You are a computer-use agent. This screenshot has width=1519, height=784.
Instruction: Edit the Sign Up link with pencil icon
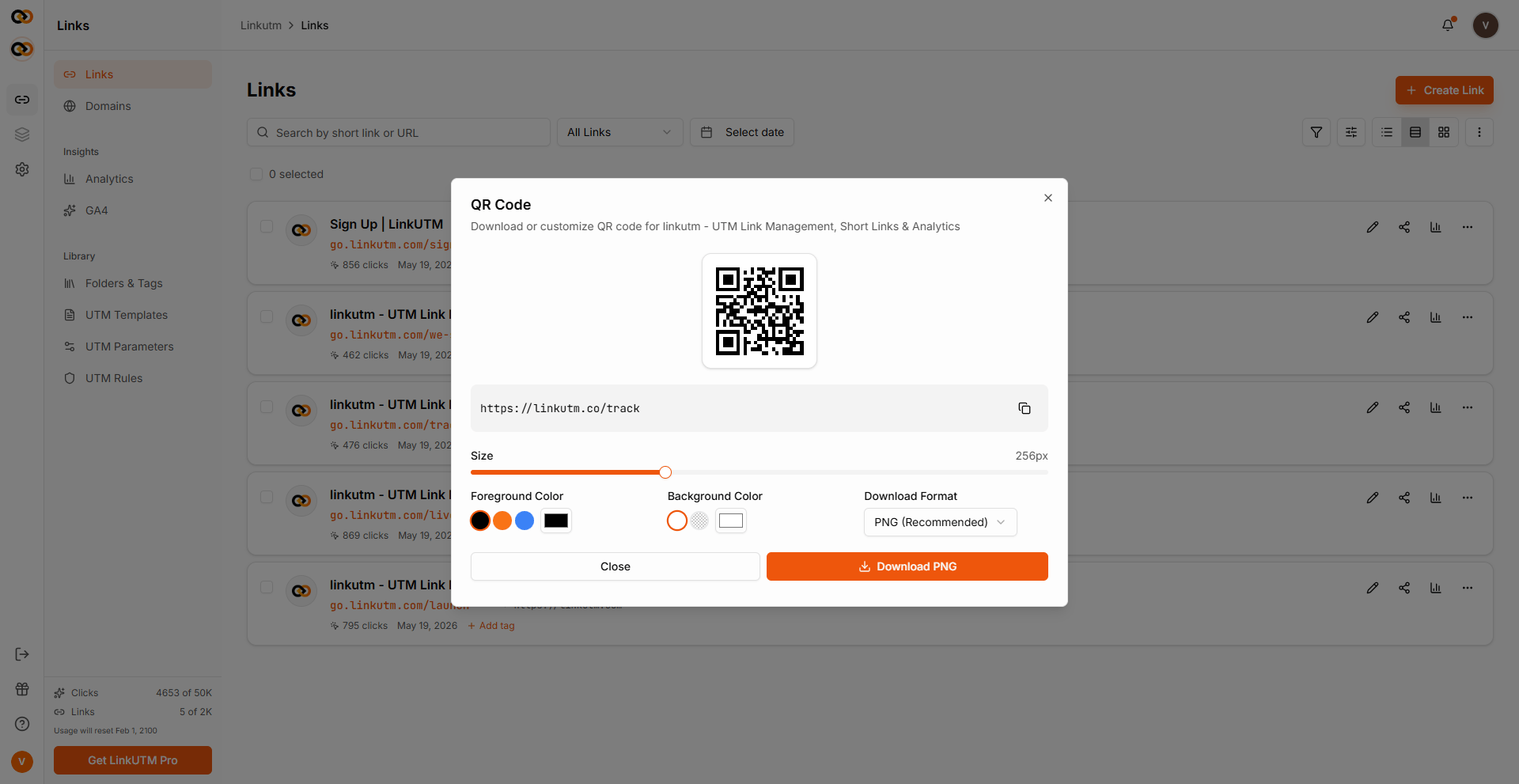1373,227
